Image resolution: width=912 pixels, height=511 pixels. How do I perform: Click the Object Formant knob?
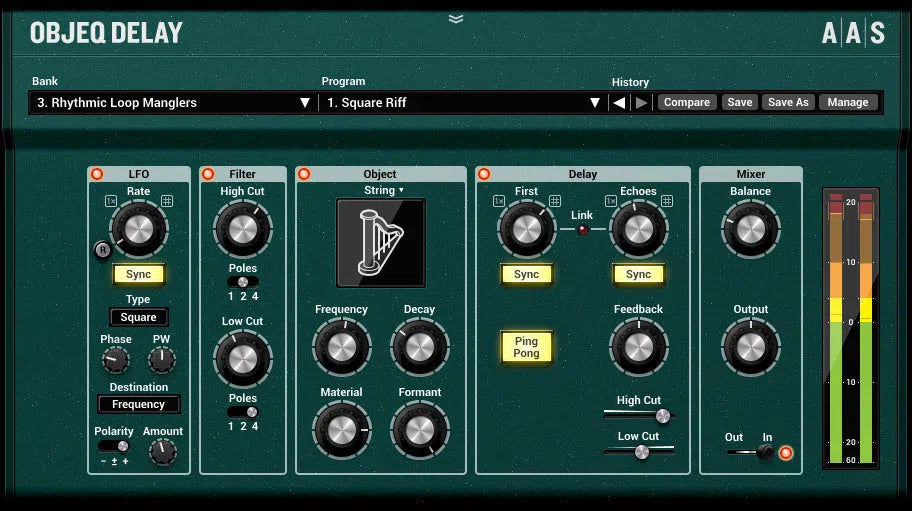click(419, 430)
